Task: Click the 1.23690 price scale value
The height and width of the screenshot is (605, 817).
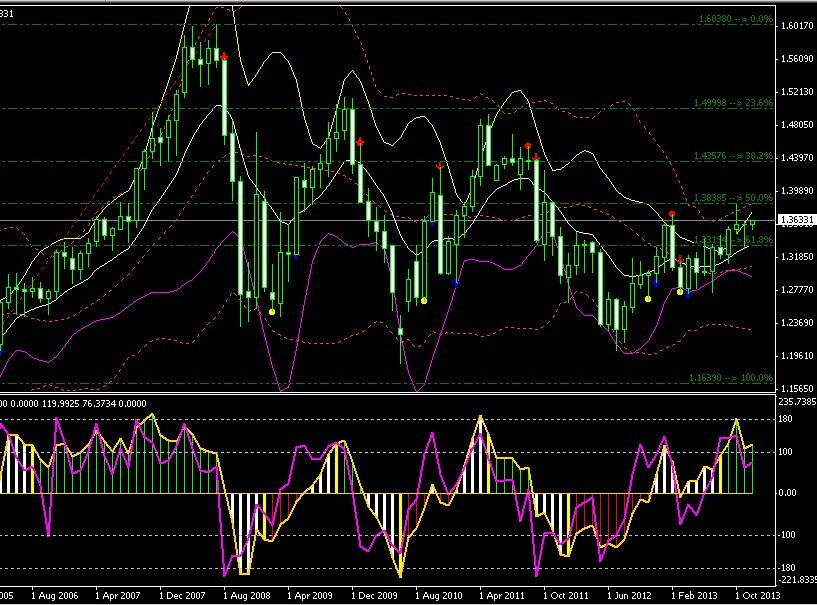Action: (797, 323)
